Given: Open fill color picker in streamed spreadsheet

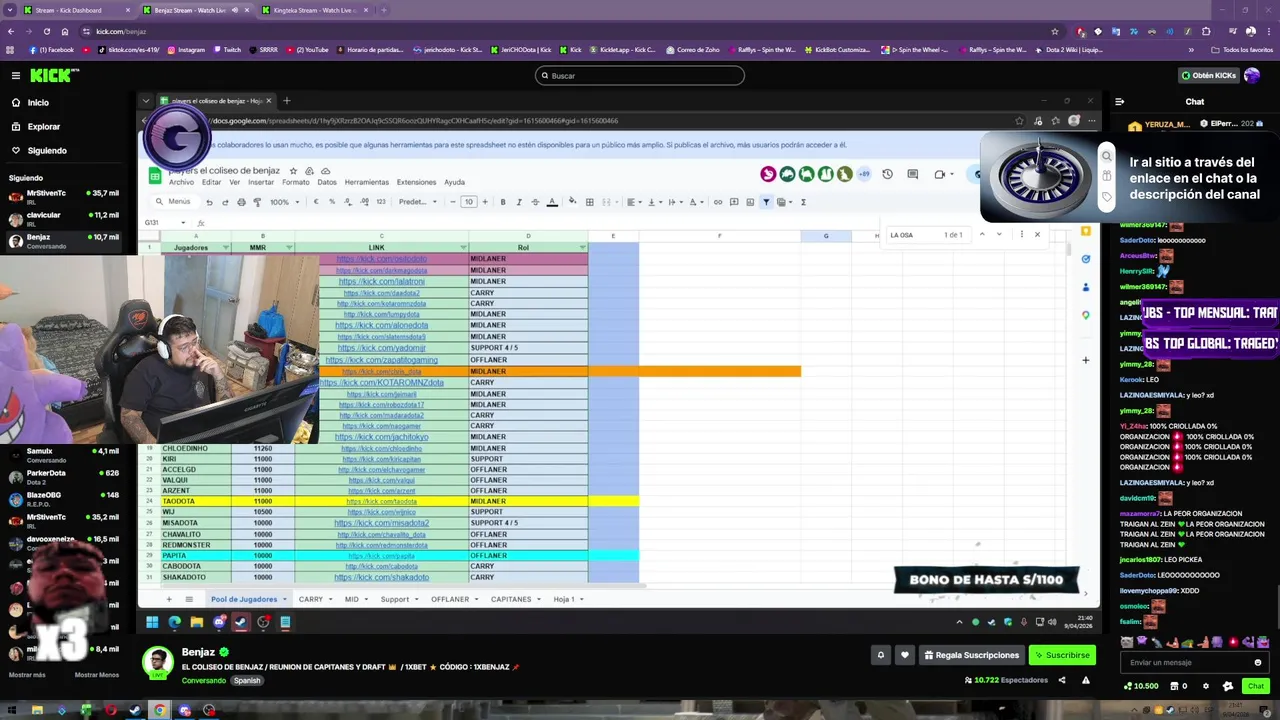Looking at the screenshot, I should [x=572, y=202].
